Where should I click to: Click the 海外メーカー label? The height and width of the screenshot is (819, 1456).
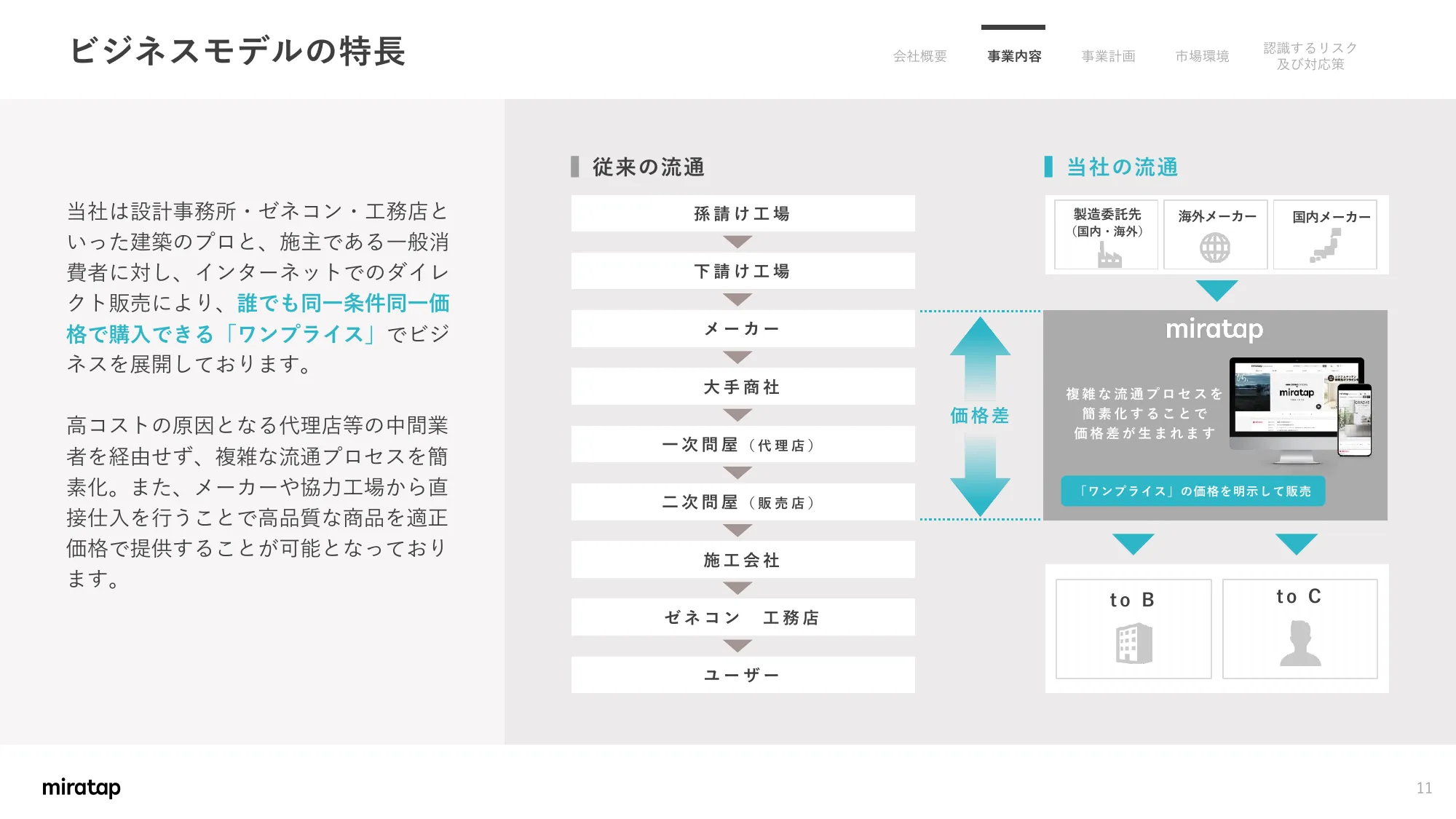tap(1217, 216)
